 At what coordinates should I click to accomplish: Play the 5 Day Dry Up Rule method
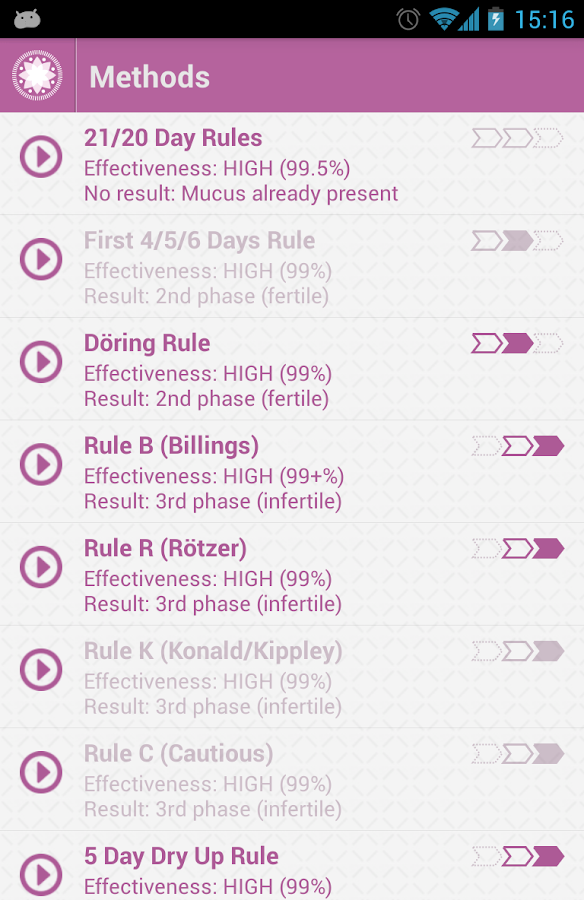(x=40, y=875)
